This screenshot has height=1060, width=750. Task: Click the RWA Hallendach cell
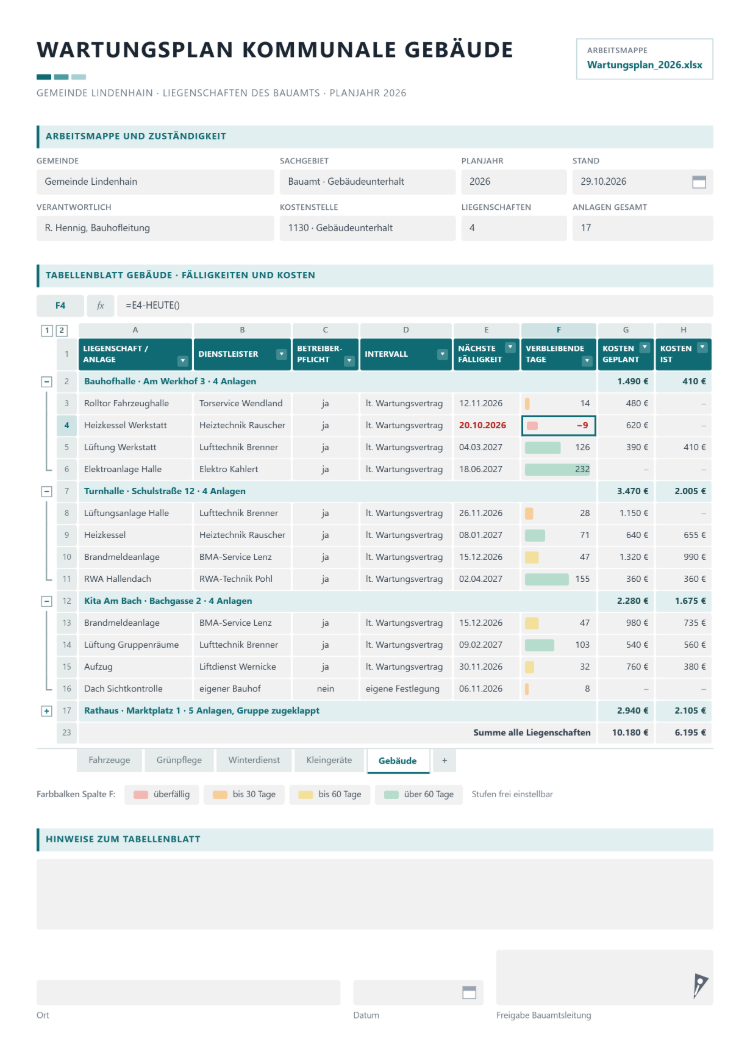[x=135, y=579]
